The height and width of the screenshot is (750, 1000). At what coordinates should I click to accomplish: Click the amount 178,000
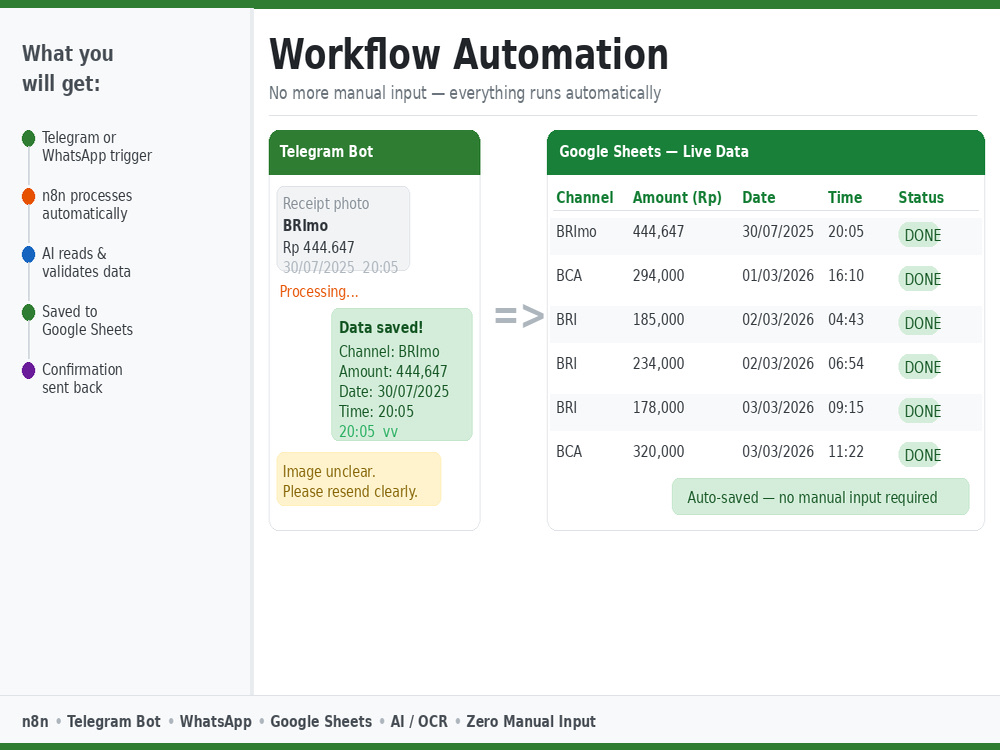pos(658,408)
